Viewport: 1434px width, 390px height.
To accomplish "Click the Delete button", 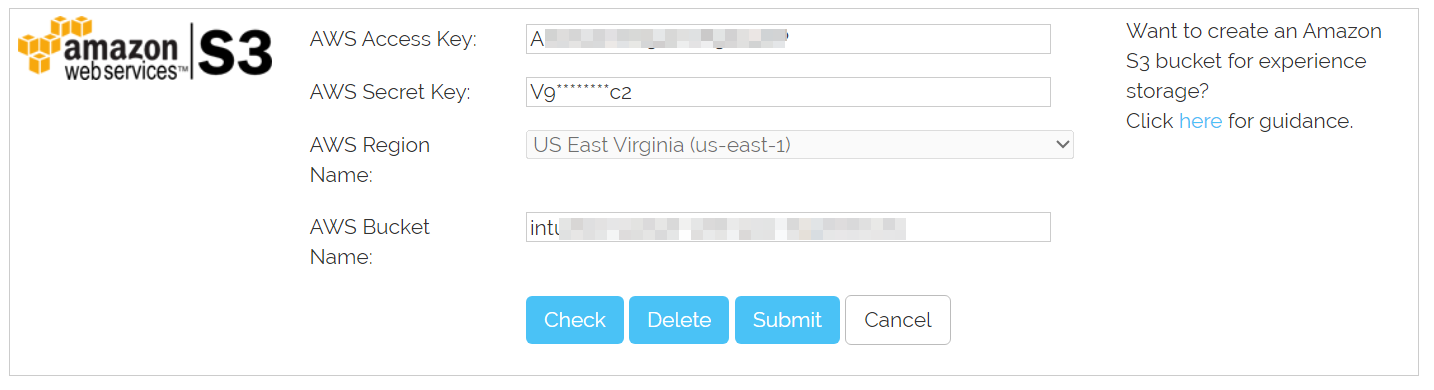I will (679, 320).
